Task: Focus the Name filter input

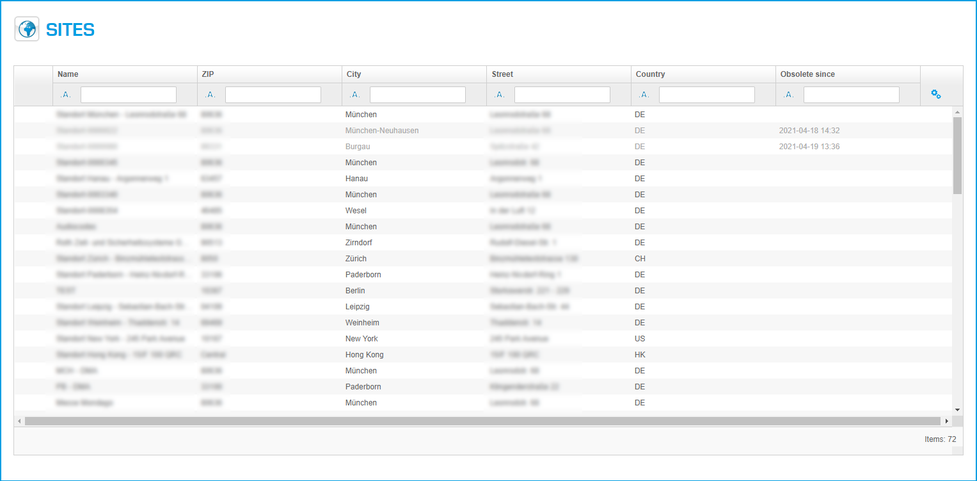Action: [128, 95]
